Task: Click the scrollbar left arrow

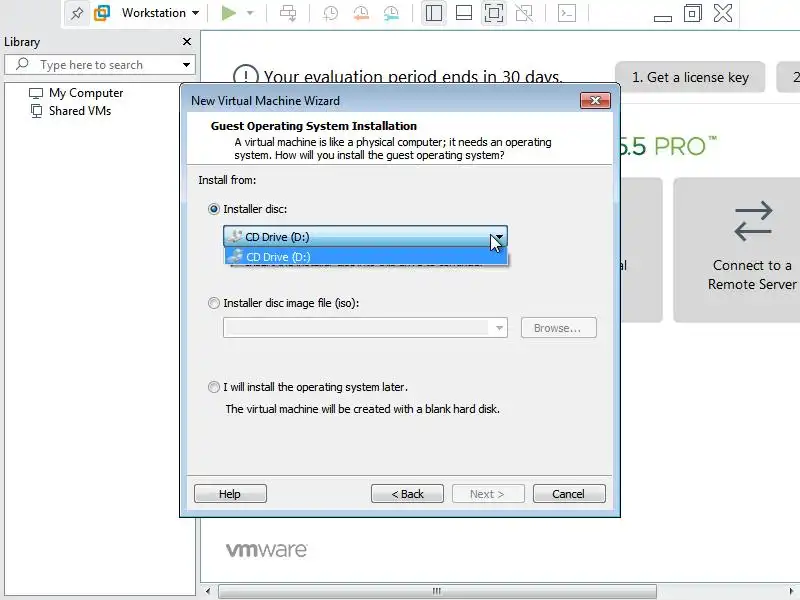Action: (x=208, y=591)
